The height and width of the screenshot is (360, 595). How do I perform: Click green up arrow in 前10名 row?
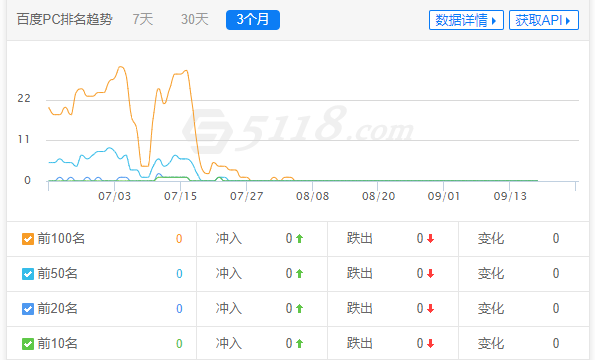coord(299,343)
